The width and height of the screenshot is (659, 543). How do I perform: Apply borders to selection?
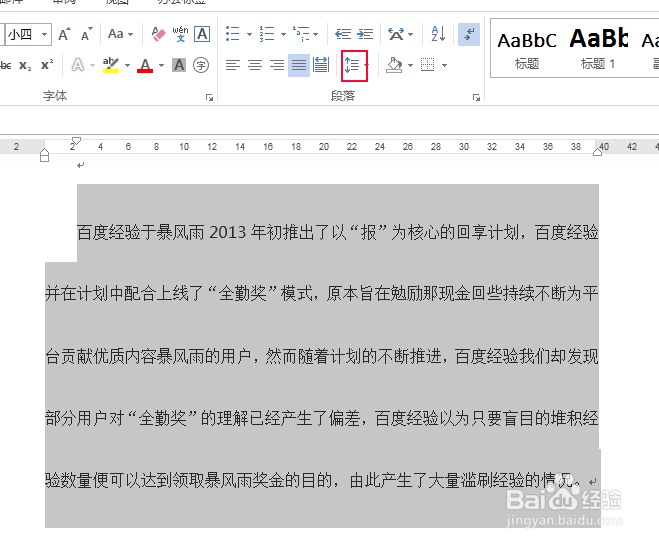click(428, 65)
